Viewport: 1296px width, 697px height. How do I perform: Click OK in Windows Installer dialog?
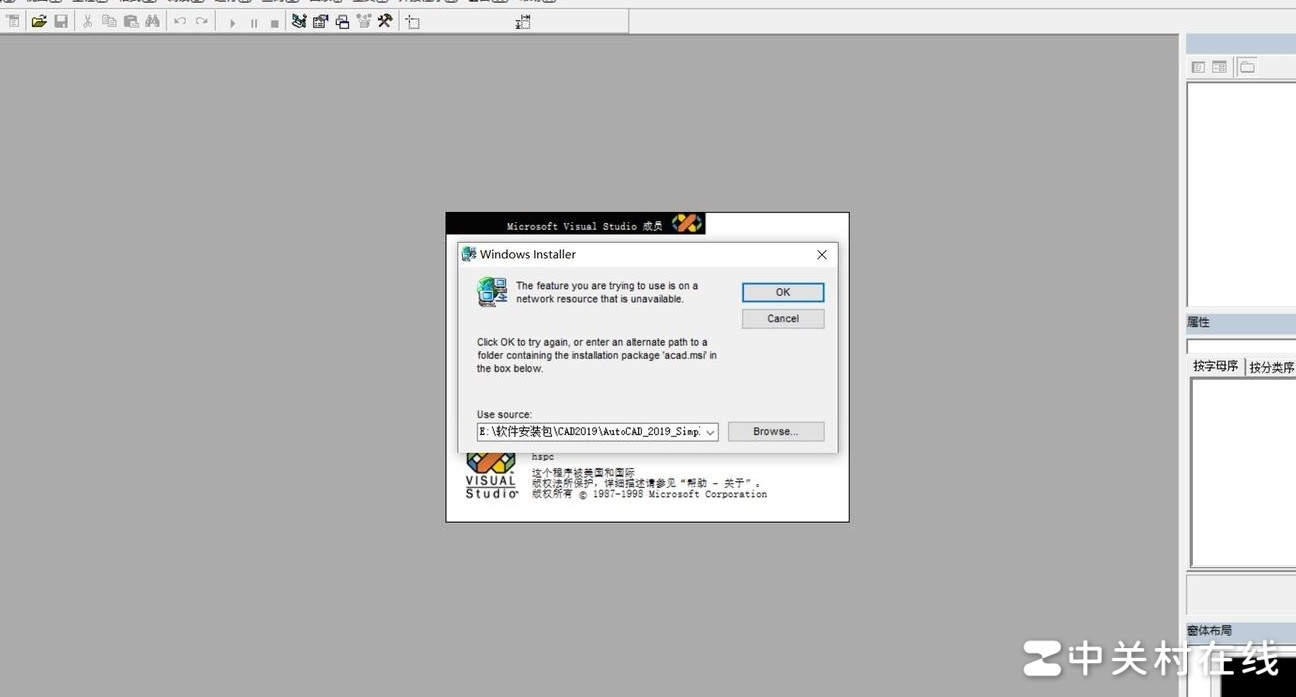pyautogui.click(x=782, y=292)
